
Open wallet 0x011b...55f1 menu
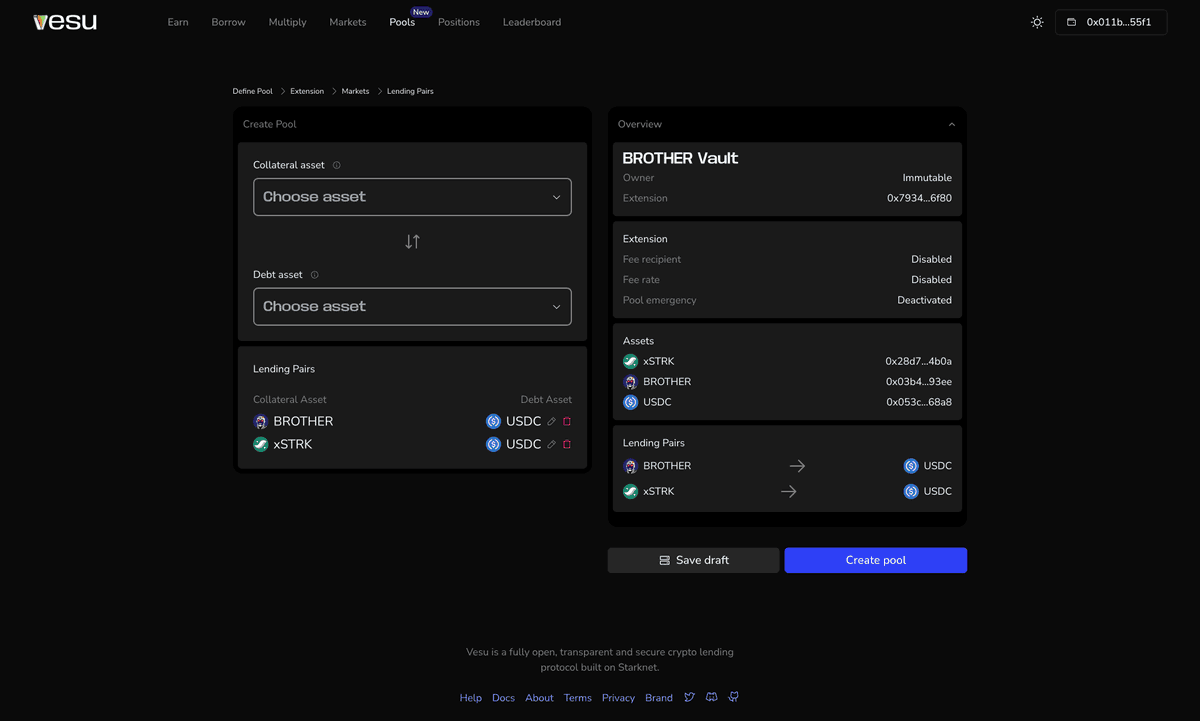click(x=1111, y=22)
